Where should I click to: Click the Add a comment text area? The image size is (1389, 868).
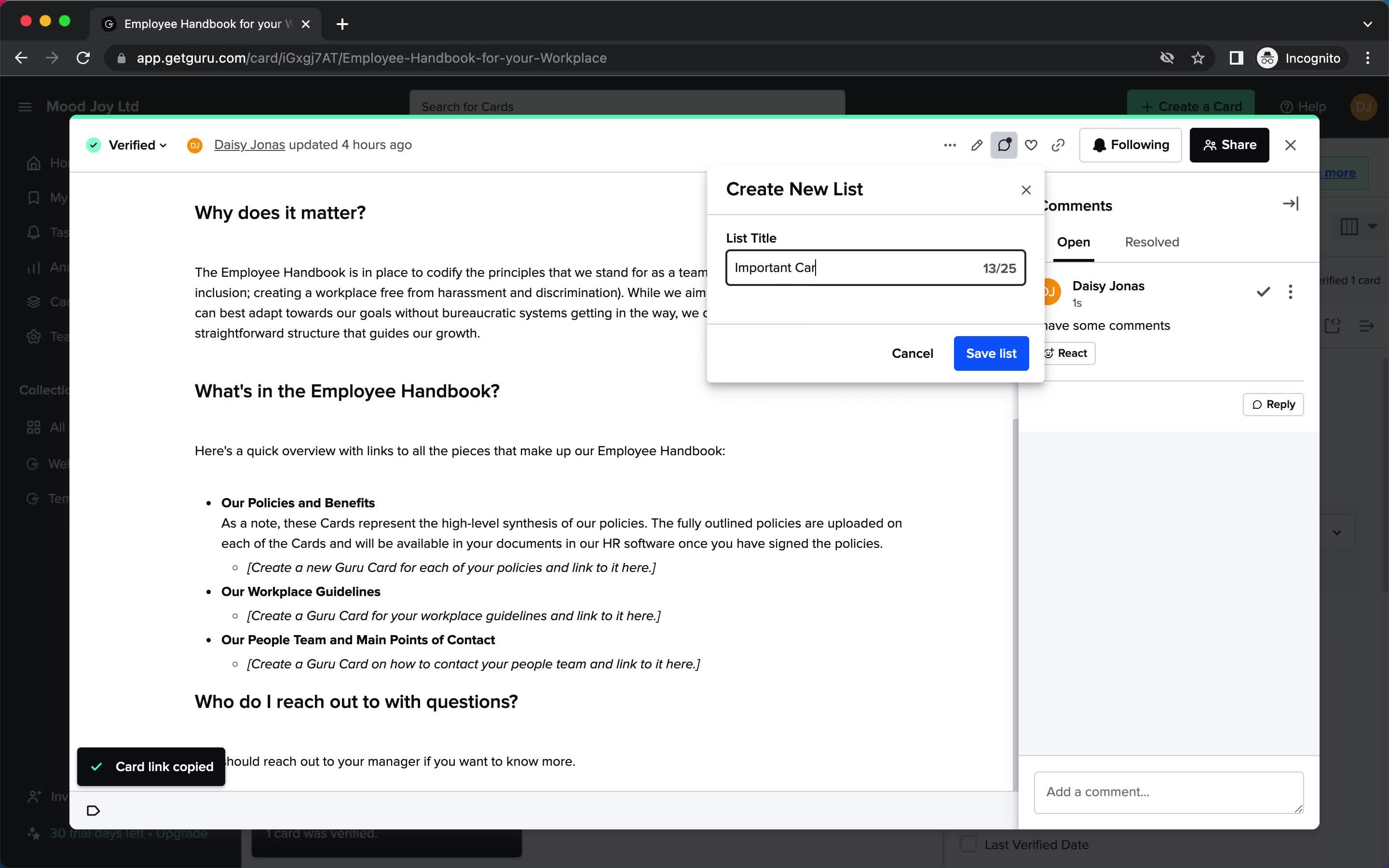[1169, 792]
